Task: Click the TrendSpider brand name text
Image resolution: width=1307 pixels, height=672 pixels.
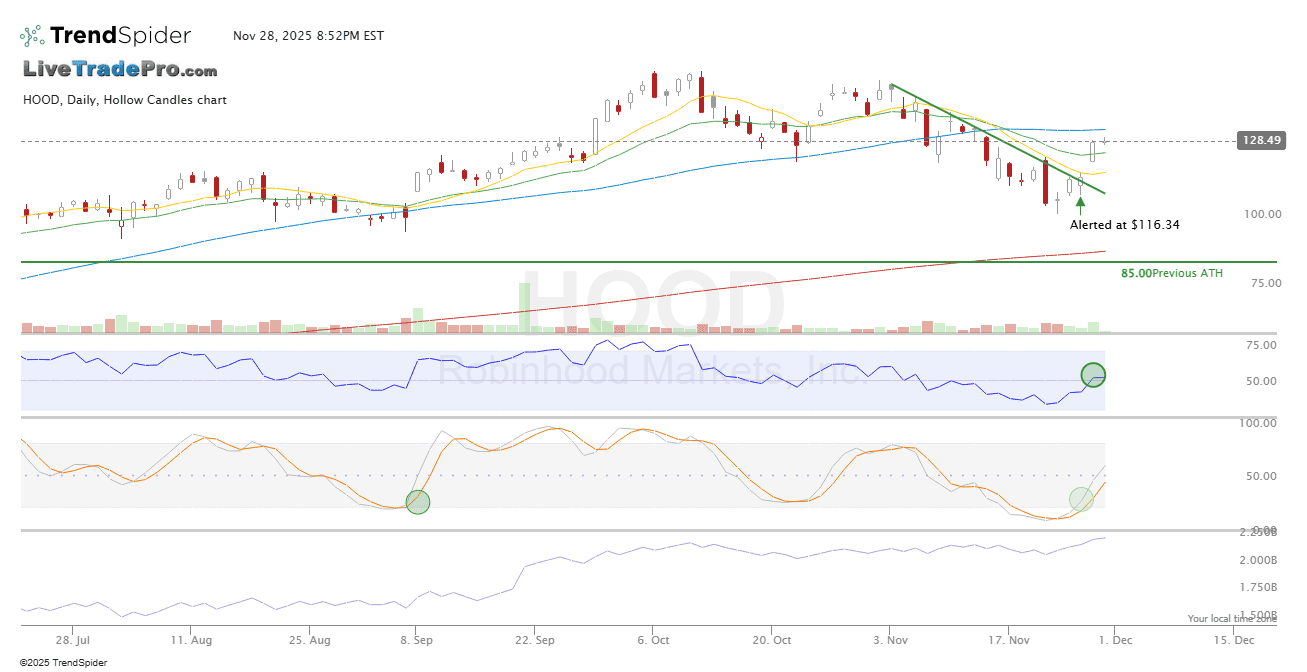Action: click(120, 36)
